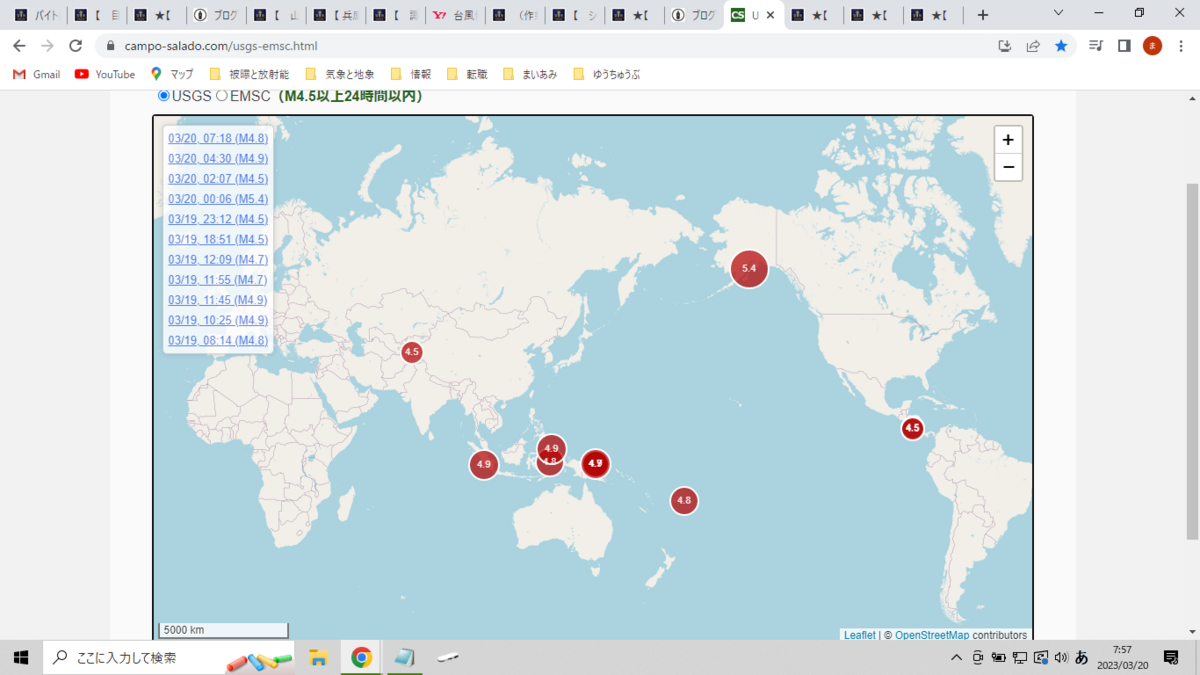
Task: Open the 03/20, 00:06 (M5.4) earthquake link
Action: coord(218,199)
